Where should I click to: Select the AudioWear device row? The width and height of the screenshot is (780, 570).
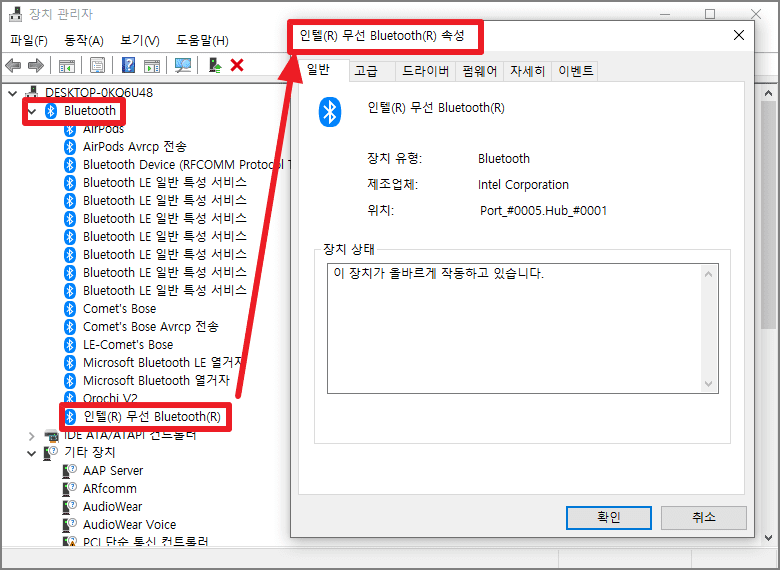coord(112,506)
